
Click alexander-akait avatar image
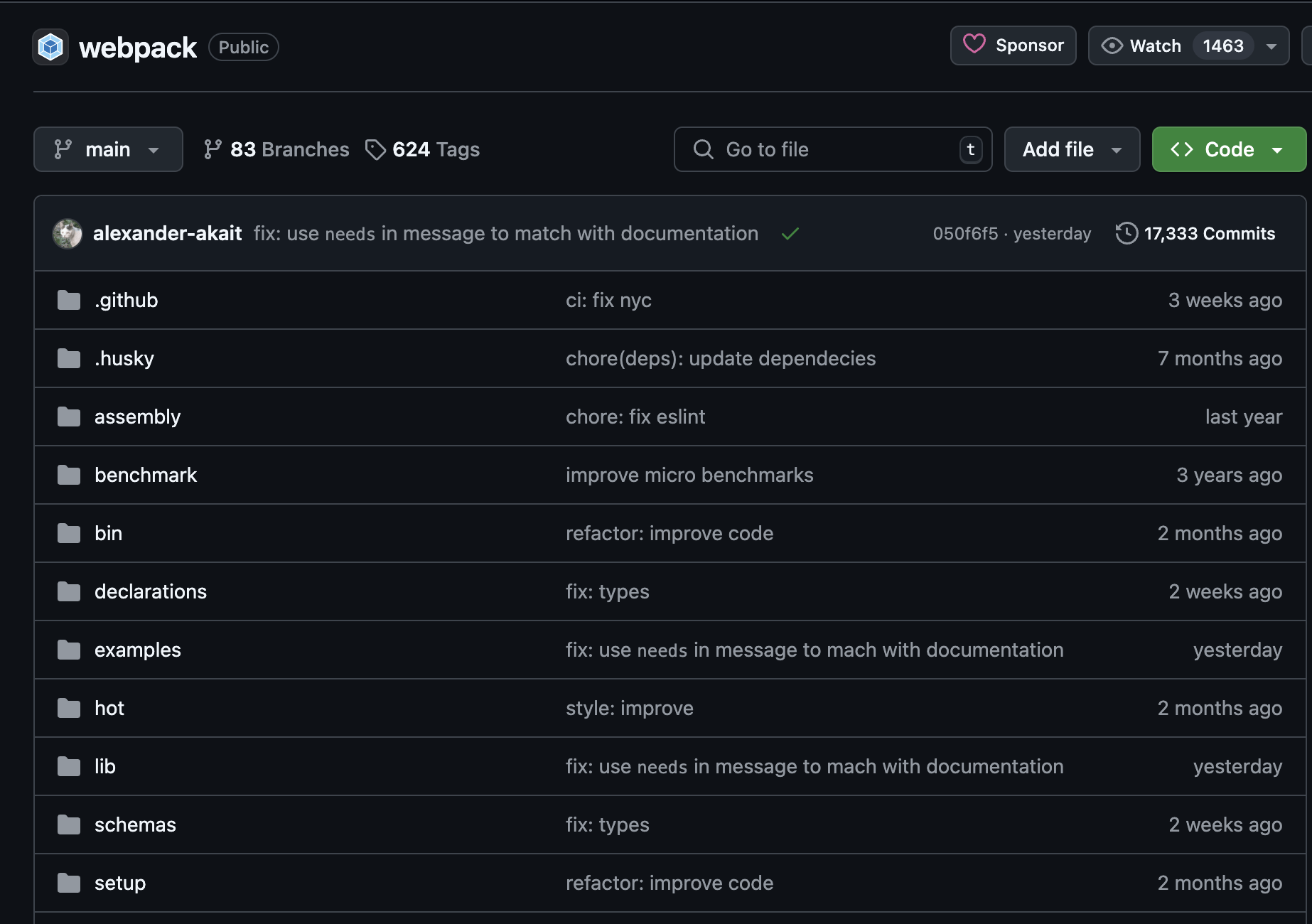pos(68,233)
